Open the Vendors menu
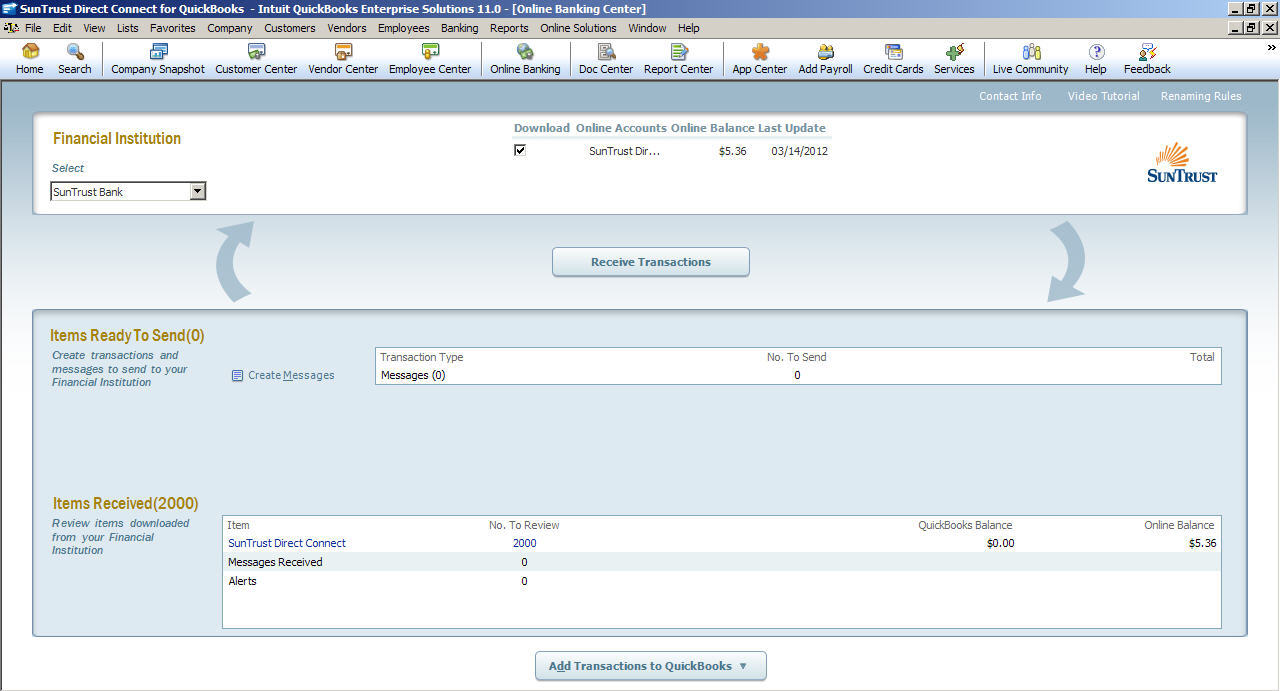 tap(347, 28)
